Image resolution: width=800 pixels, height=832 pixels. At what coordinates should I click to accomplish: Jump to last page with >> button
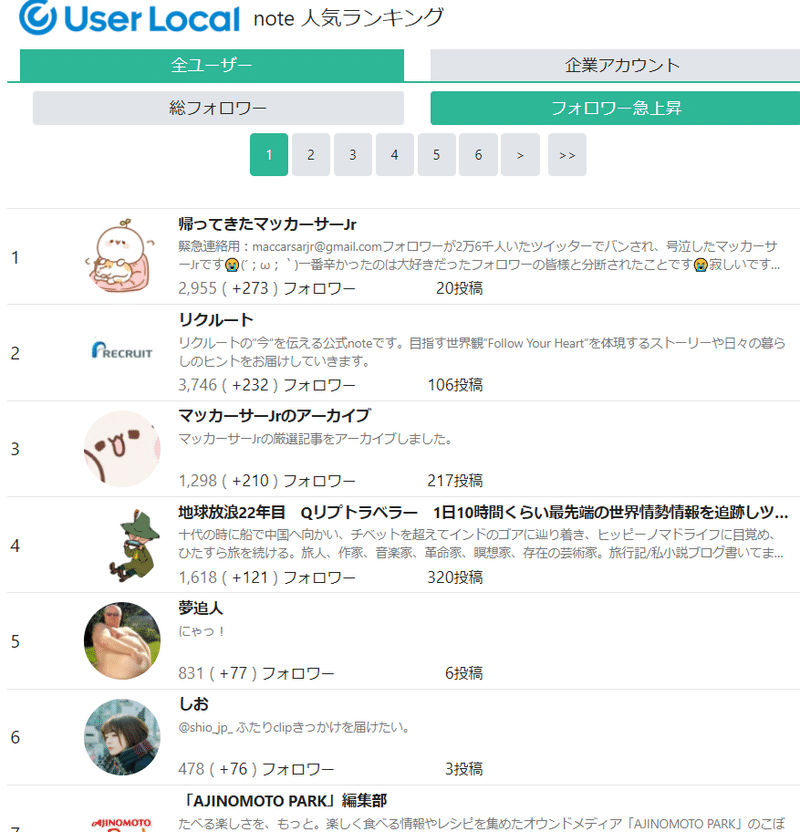click(567, 154)
